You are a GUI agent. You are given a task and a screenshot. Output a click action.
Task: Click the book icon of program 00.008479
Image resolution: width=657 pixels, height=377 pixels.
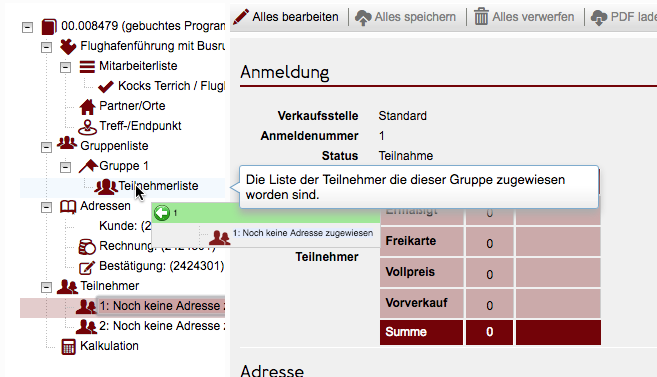(x=49, y=26)
